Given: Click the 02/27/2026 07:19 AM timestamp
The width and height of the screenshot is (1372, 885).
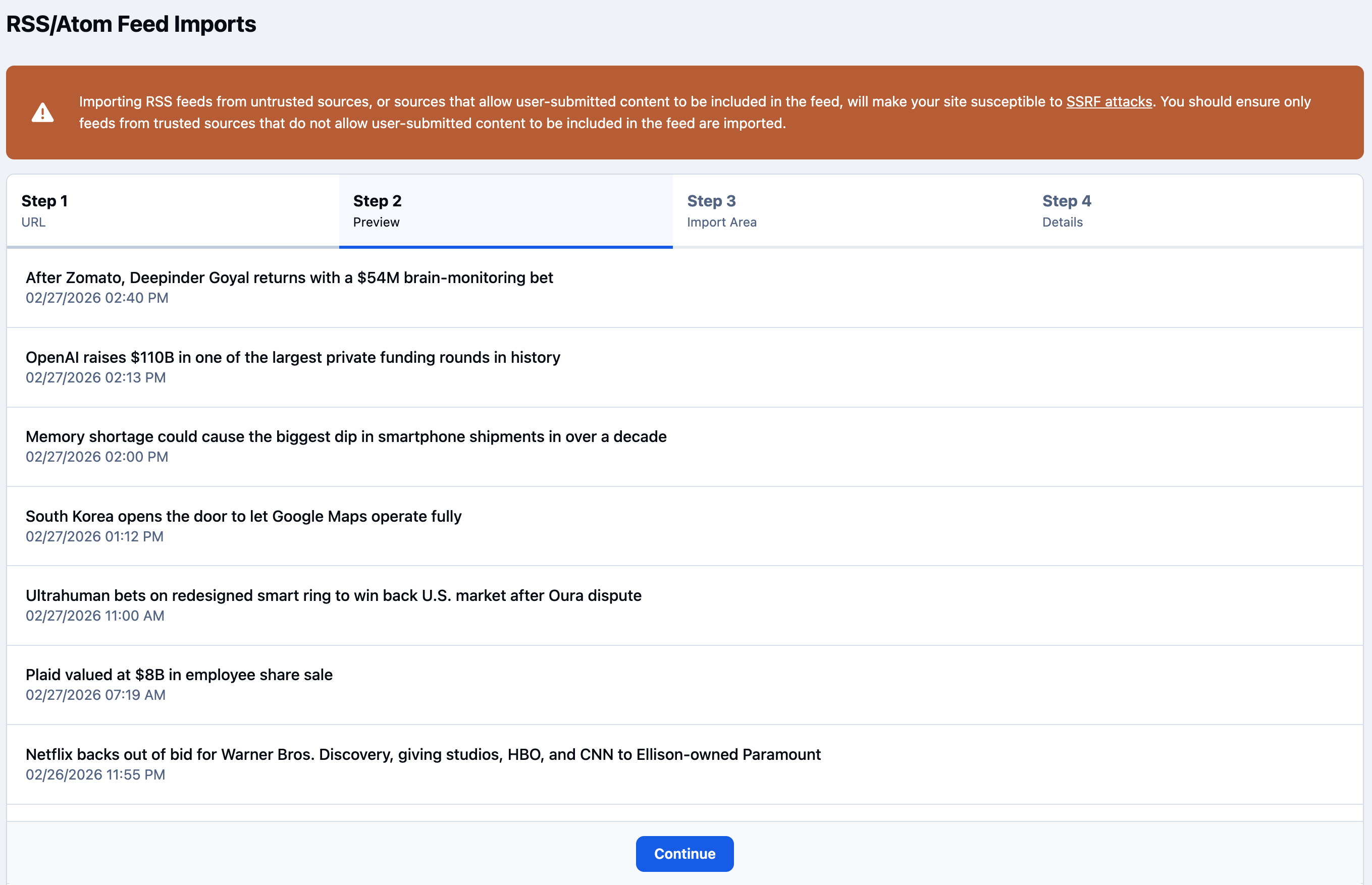Looking at the screenshot, I should (x=96, y=695).
